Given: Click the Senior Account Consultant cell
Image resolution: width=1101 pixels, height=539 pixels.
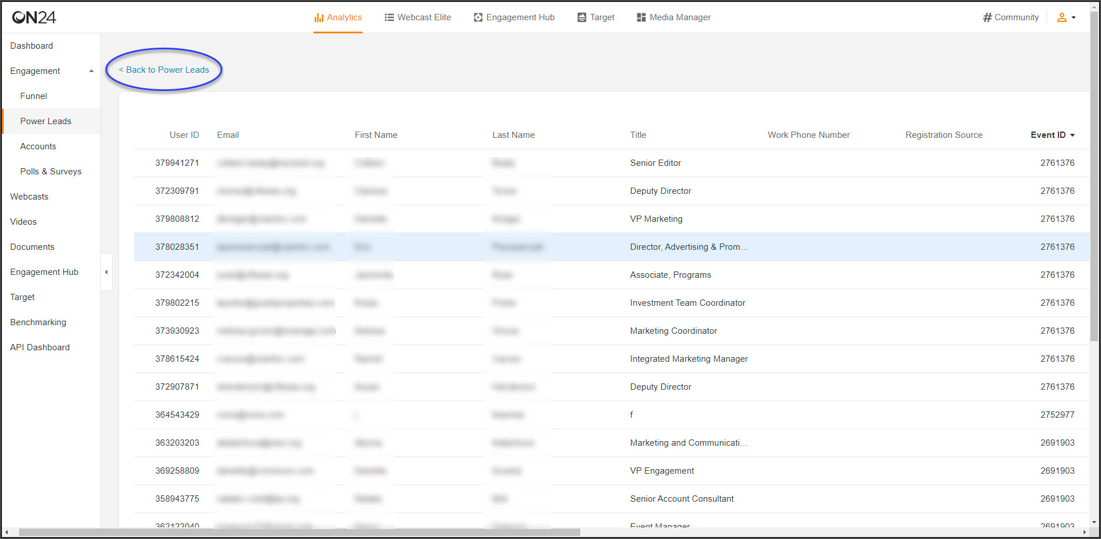Looking at the screenshot, I should click(x=682, y=499).
